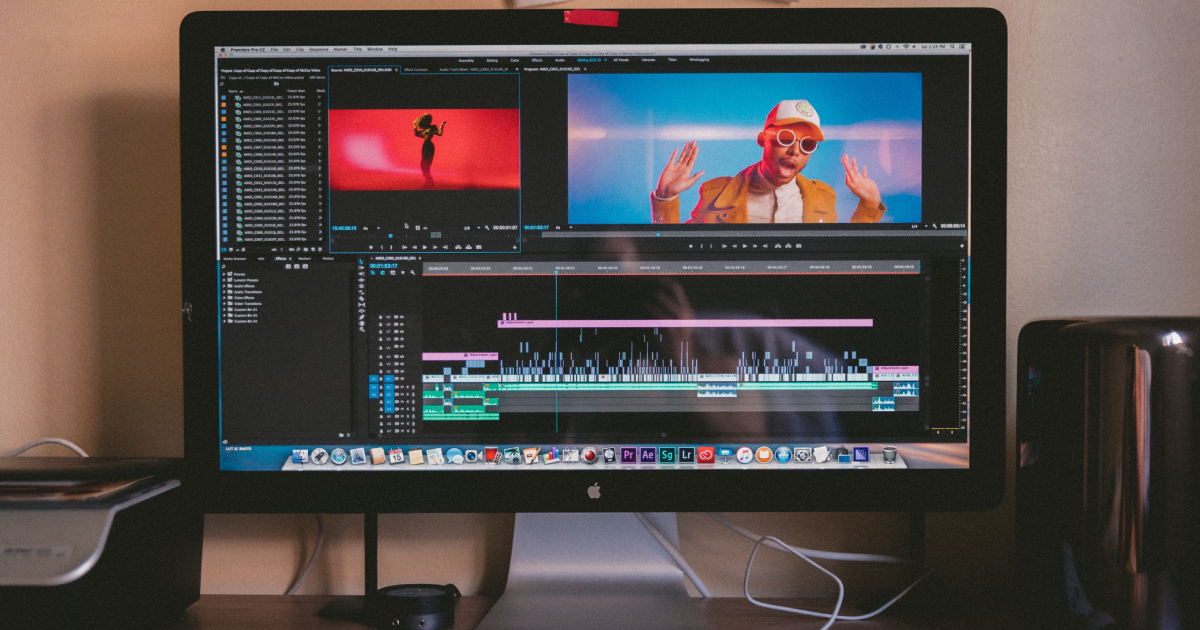The height and width of the screenshot is (630, 1200).
Task: Select the Pen tool
Action: (361, 316)
